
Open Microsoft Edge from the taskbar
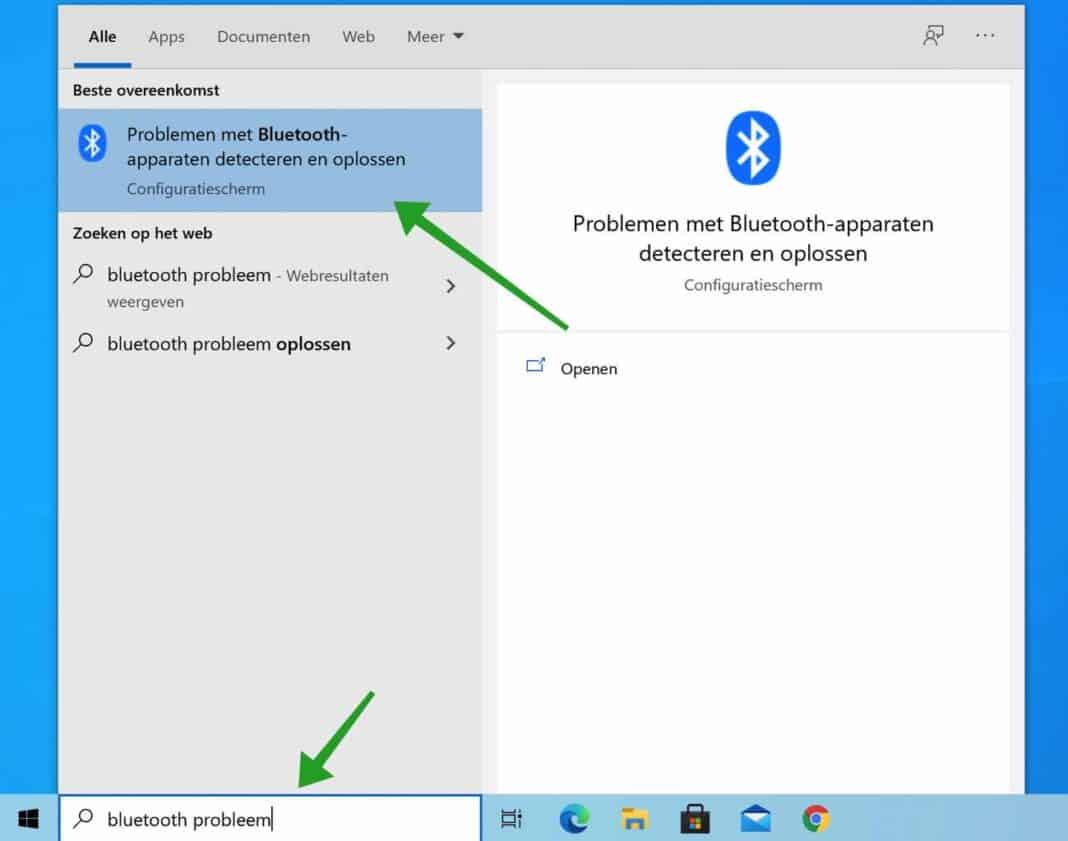pos(573,818)
